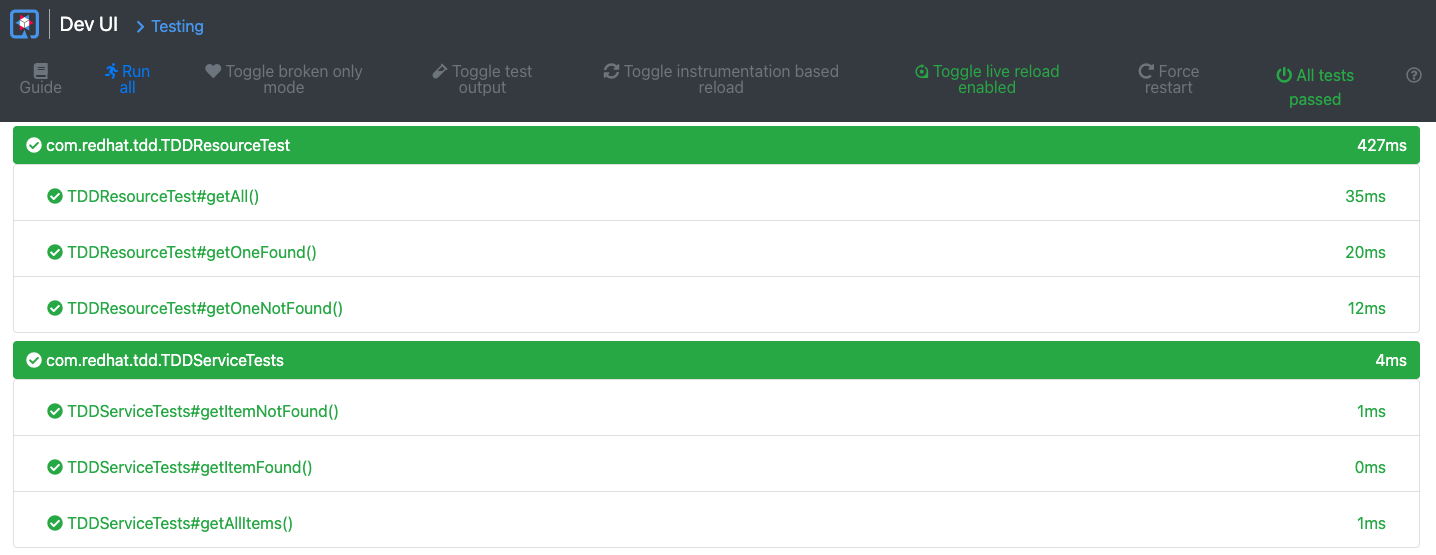Click check icon of TDDResourceTest class header
The width and height of the screenshot is (1436, 555).
pos(34,145)
